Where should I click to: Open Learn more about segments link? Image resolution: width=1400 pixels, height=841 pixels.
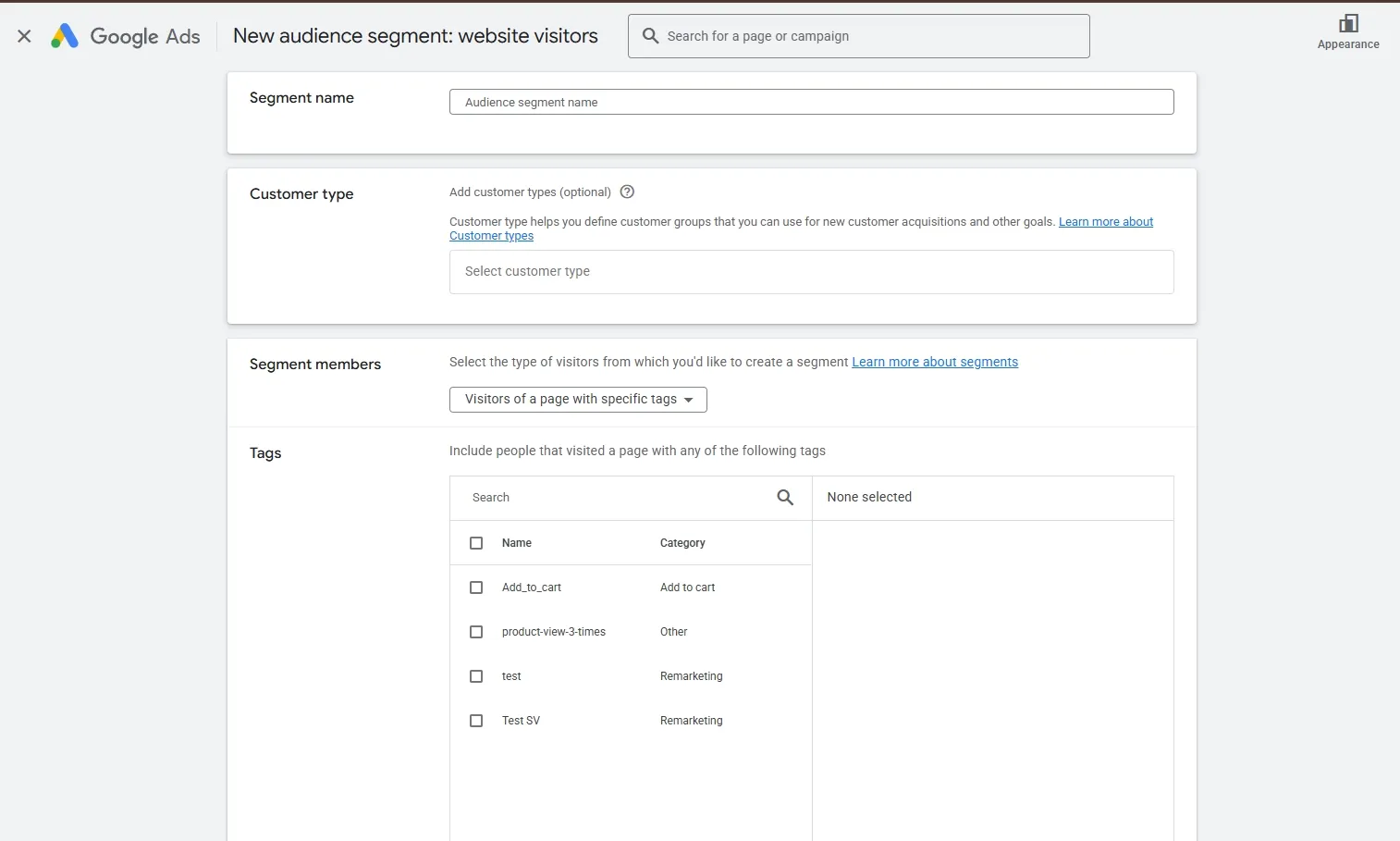tap(935, 362)
